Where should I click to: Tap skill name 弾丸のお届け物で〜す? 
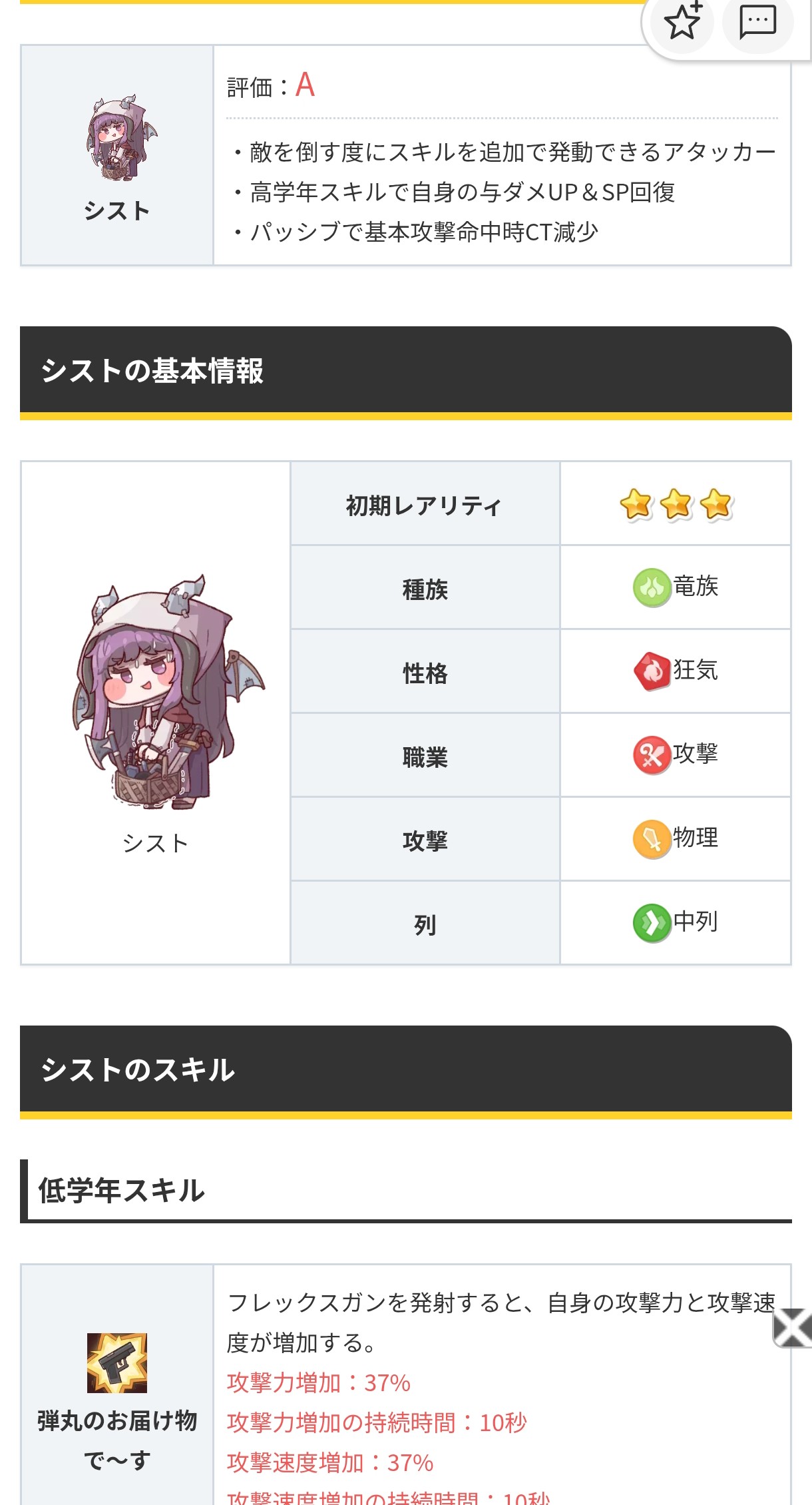(x=117, y=1440)
